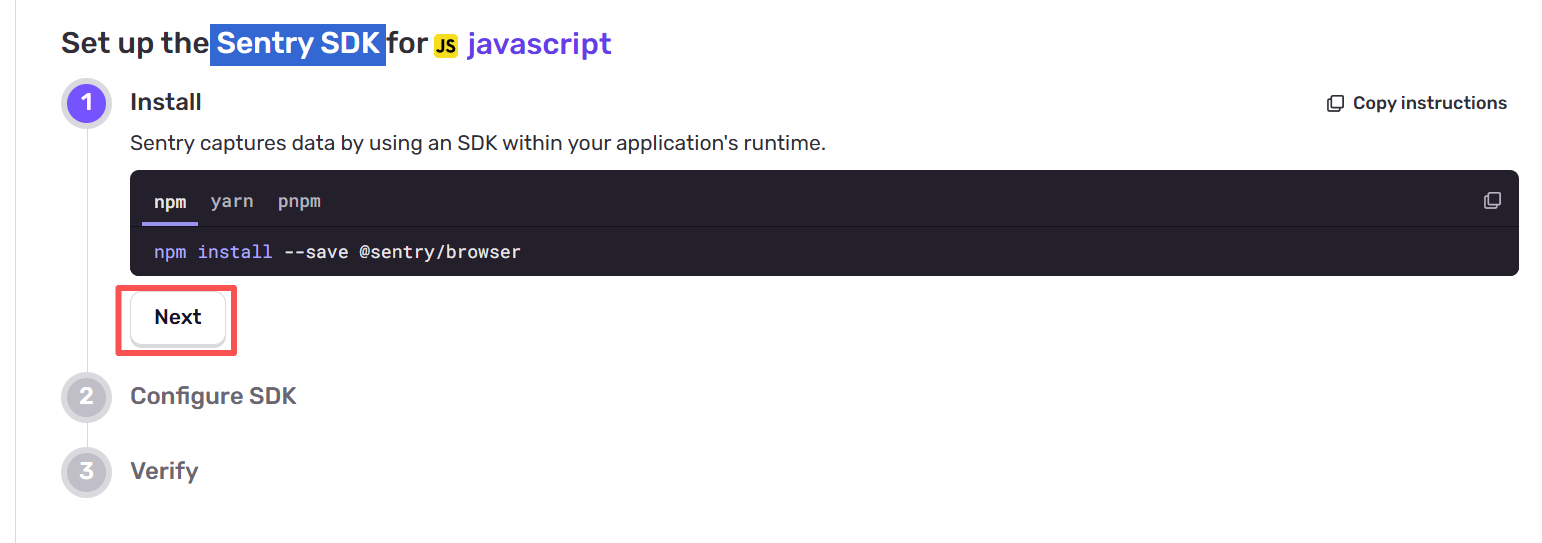The width and height of the screenshot is (1542, 543).
Task: Select the npm tab
Action: click(170, 201)
